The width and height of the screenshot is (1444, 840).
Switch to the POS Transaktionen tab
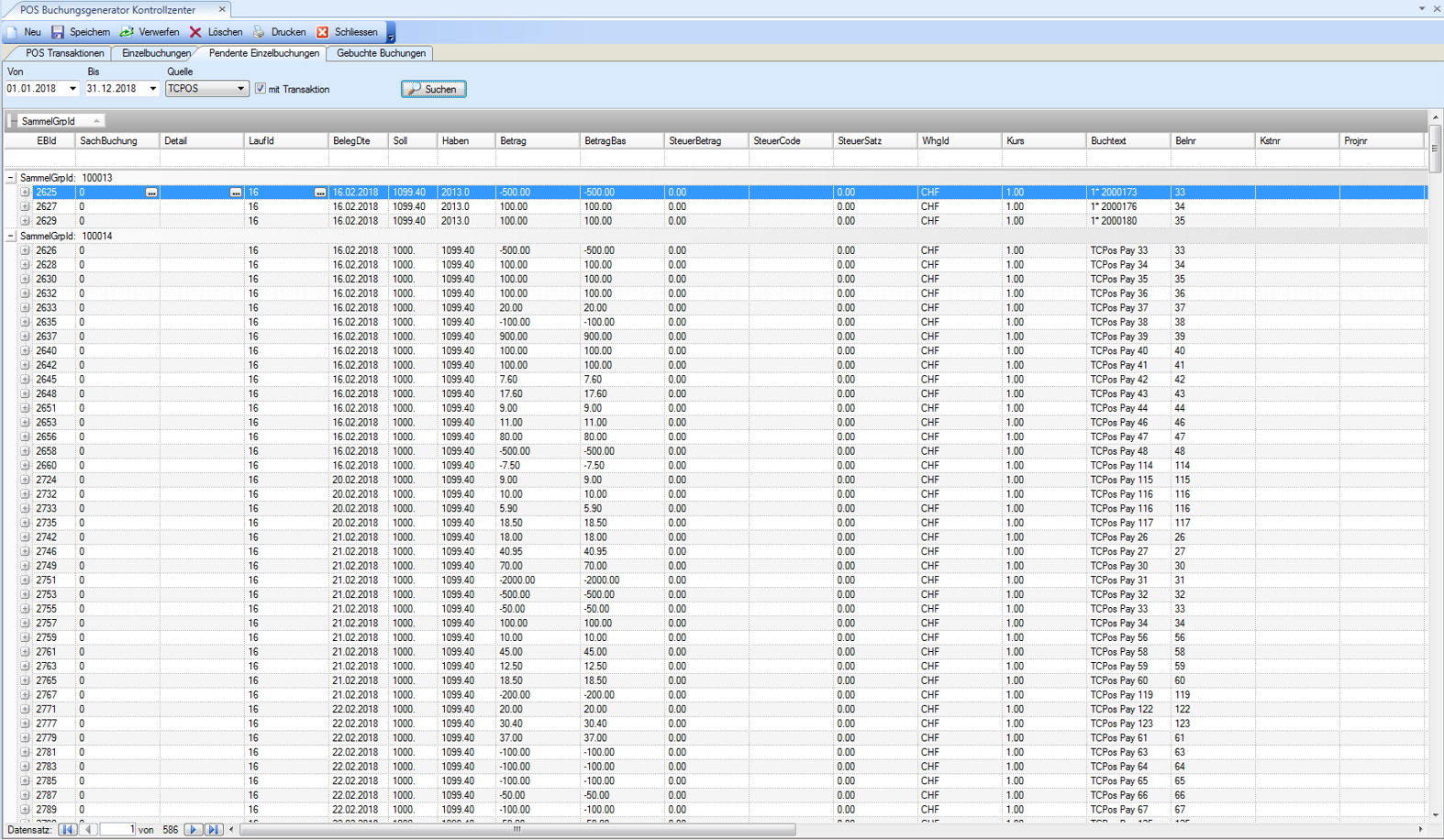64,53
